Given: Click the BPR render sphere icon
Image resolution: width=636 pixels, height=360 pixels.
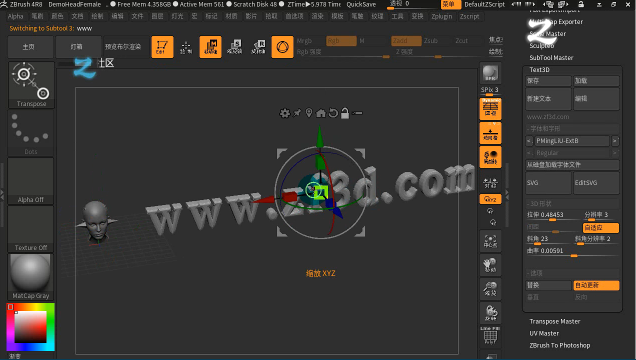Looking at the screenshot, I should coord(490,73).
